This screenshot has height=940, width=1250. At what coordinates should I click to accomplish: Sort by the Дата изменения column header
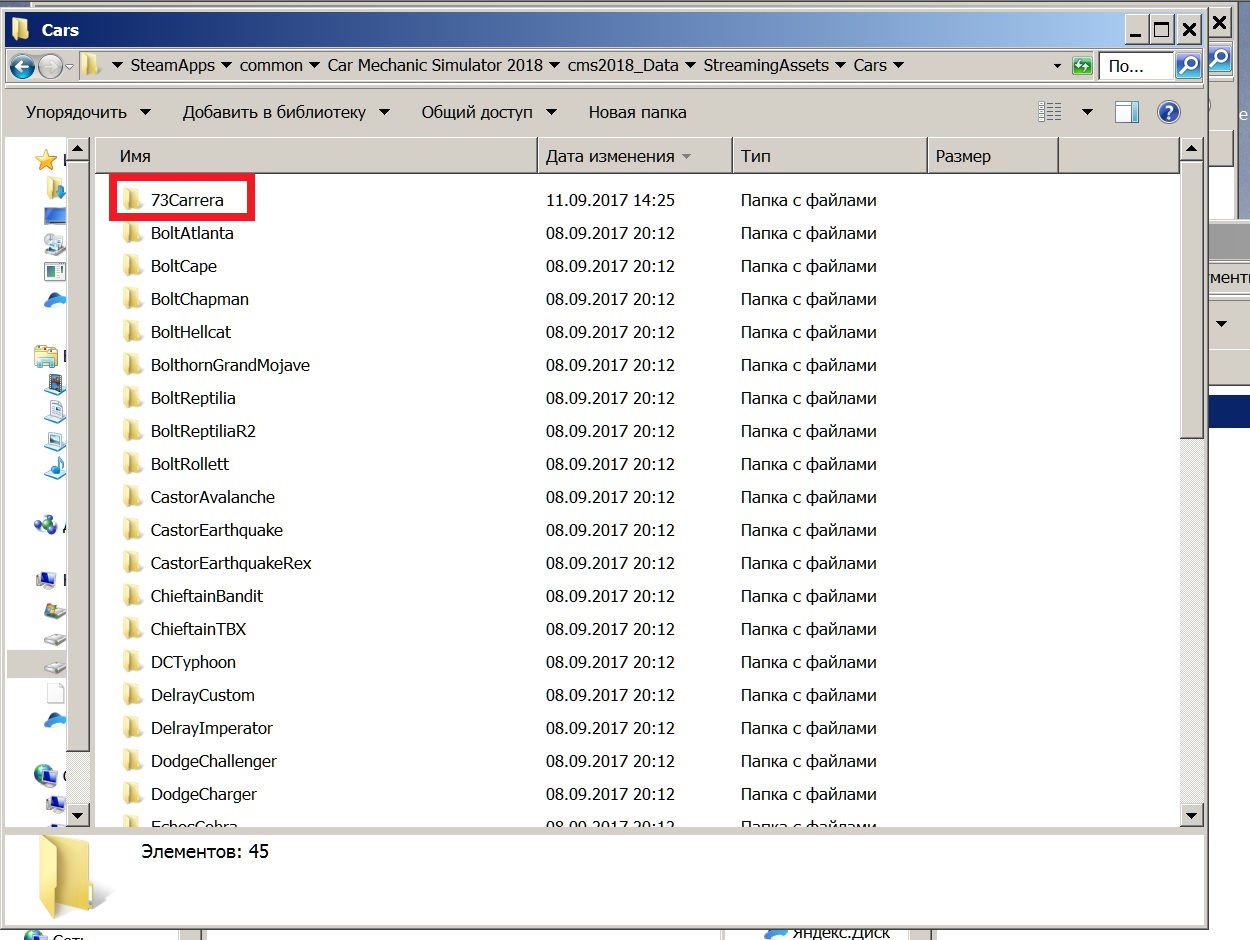[x=635, y=156]
